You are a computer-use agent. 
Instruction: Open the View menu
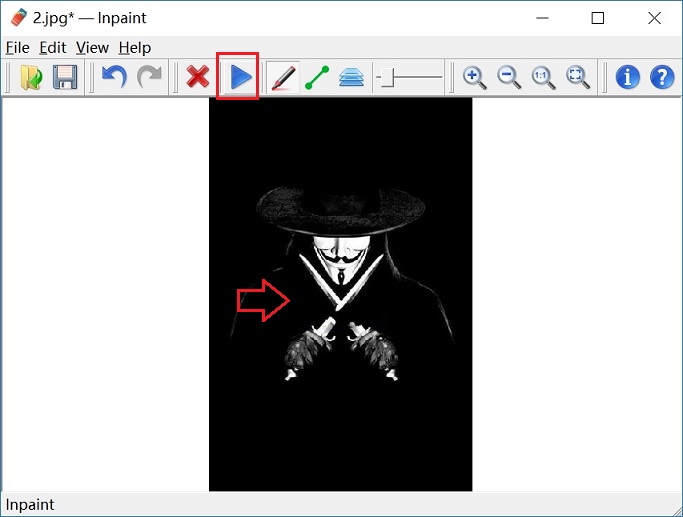(x=92, y=47)
